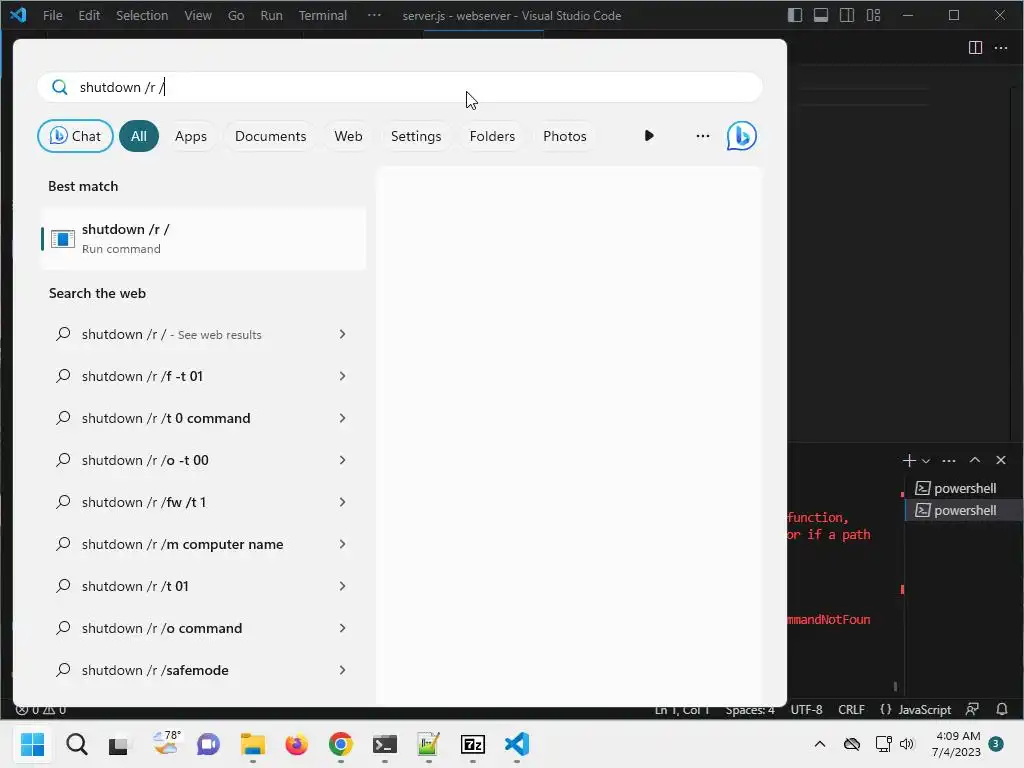This screenshot has height=768, width=1024.
Task: Open the Go menu in VS Code
Action: coord(236,15)
